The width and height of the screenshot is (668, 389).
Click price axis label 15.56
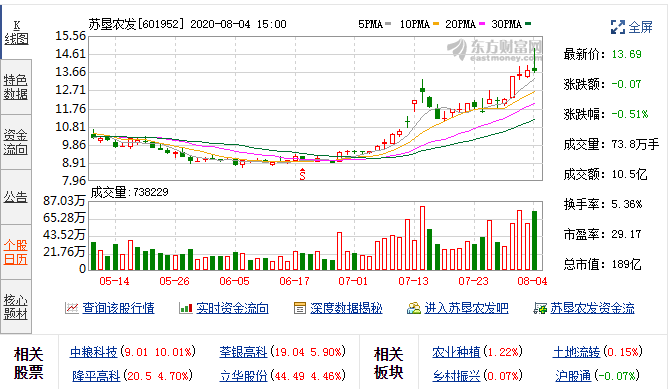pos(71,36)
